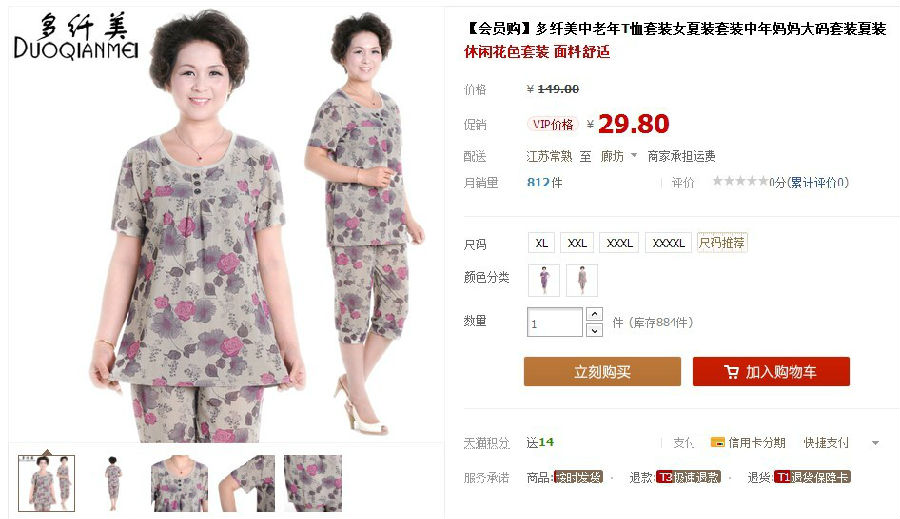
Task: Click the 按时发货 service badge
Action: [578, 477]
